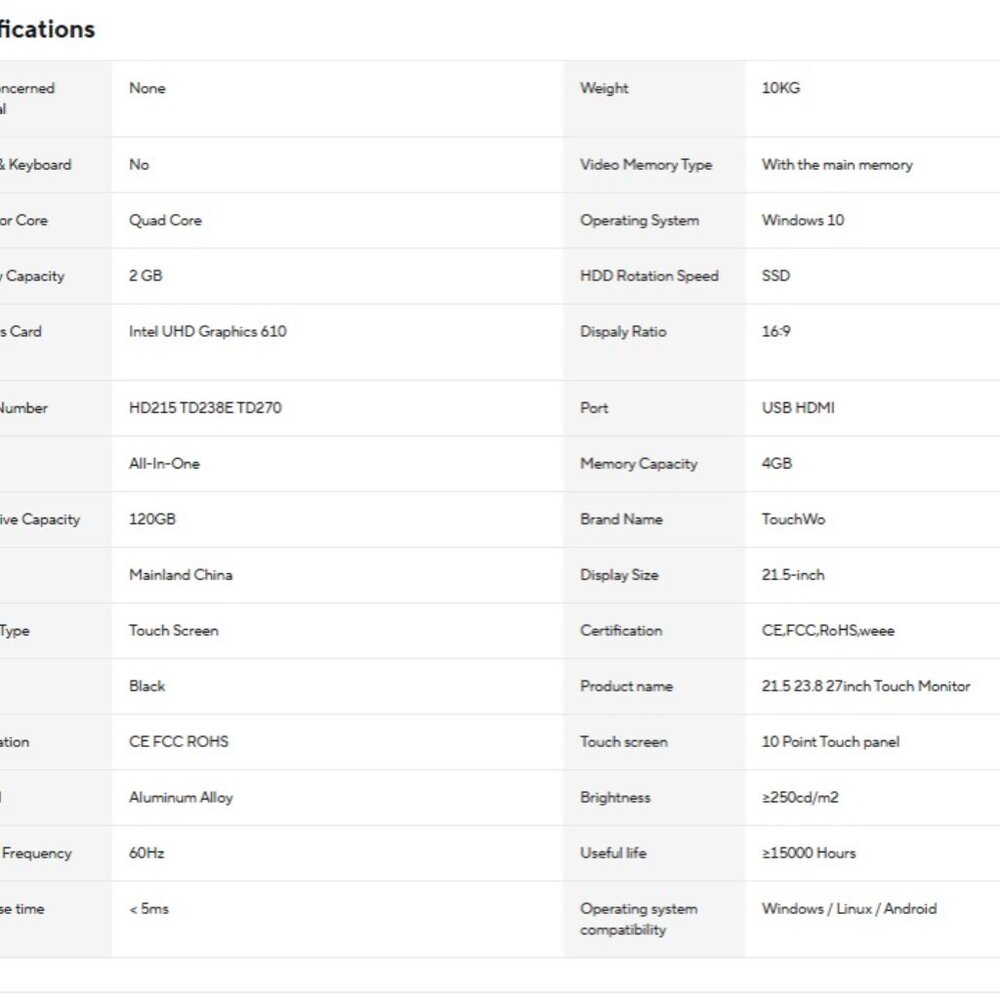Click the USB HDMI port value

[x=798, y=408]
